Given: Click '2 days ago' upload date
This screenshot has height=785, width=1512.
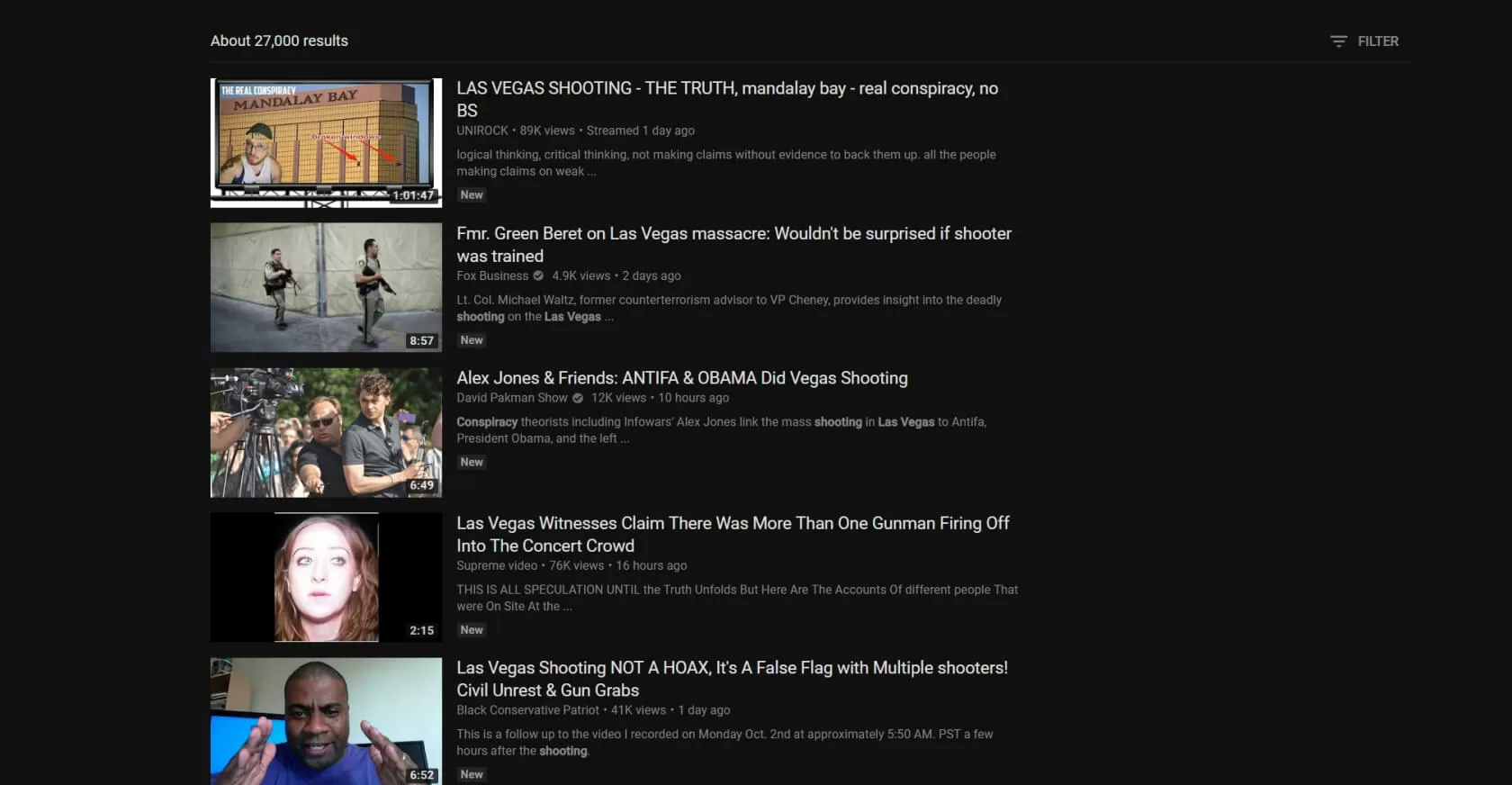Looking at the screenshot, I should [652, 275].
